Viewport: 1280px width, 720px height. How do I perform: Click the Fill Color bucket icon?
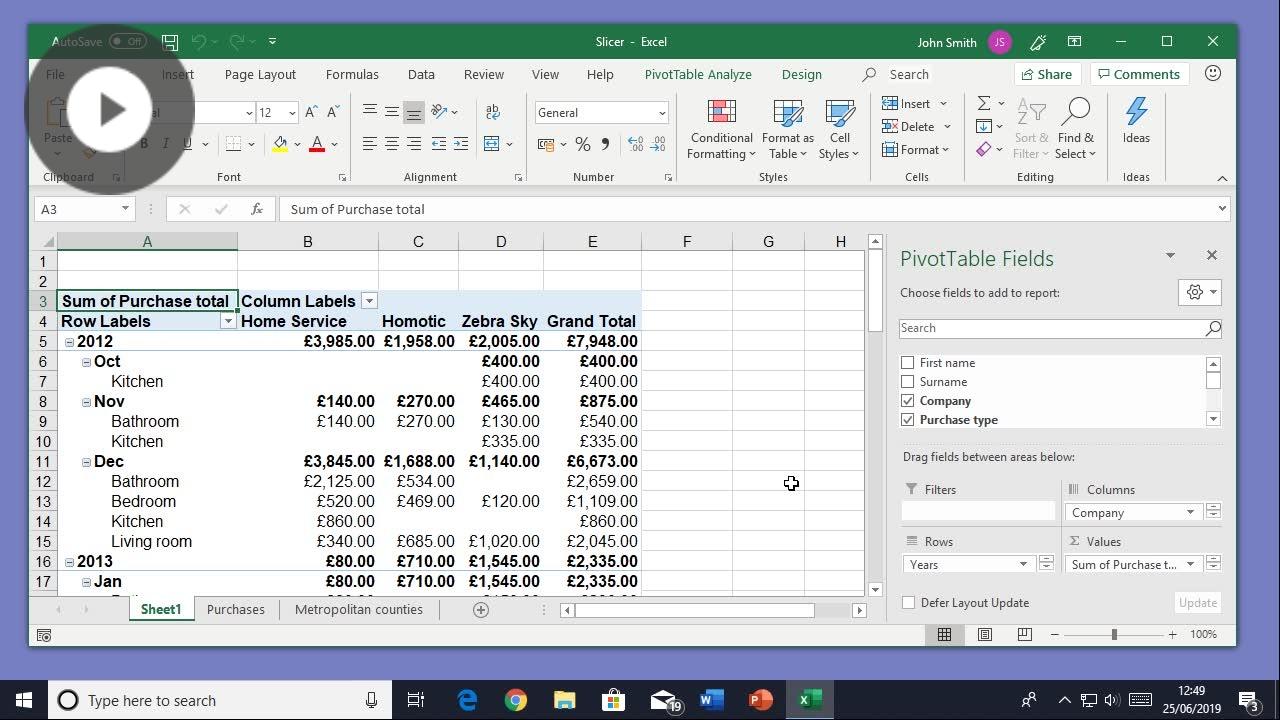pos(280,144)
